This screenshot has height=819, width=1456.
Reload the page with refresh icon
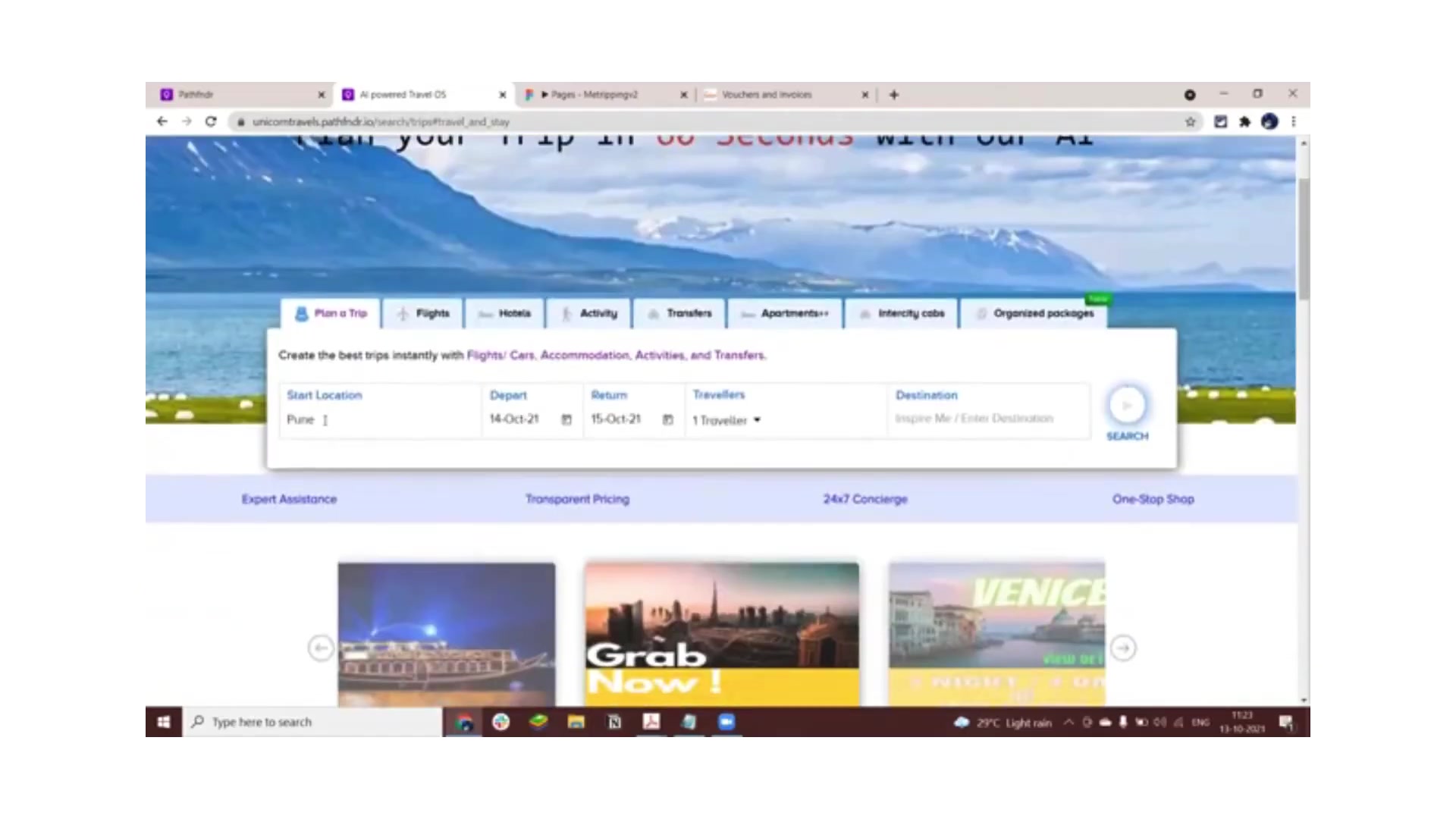[x=211, y=121]
